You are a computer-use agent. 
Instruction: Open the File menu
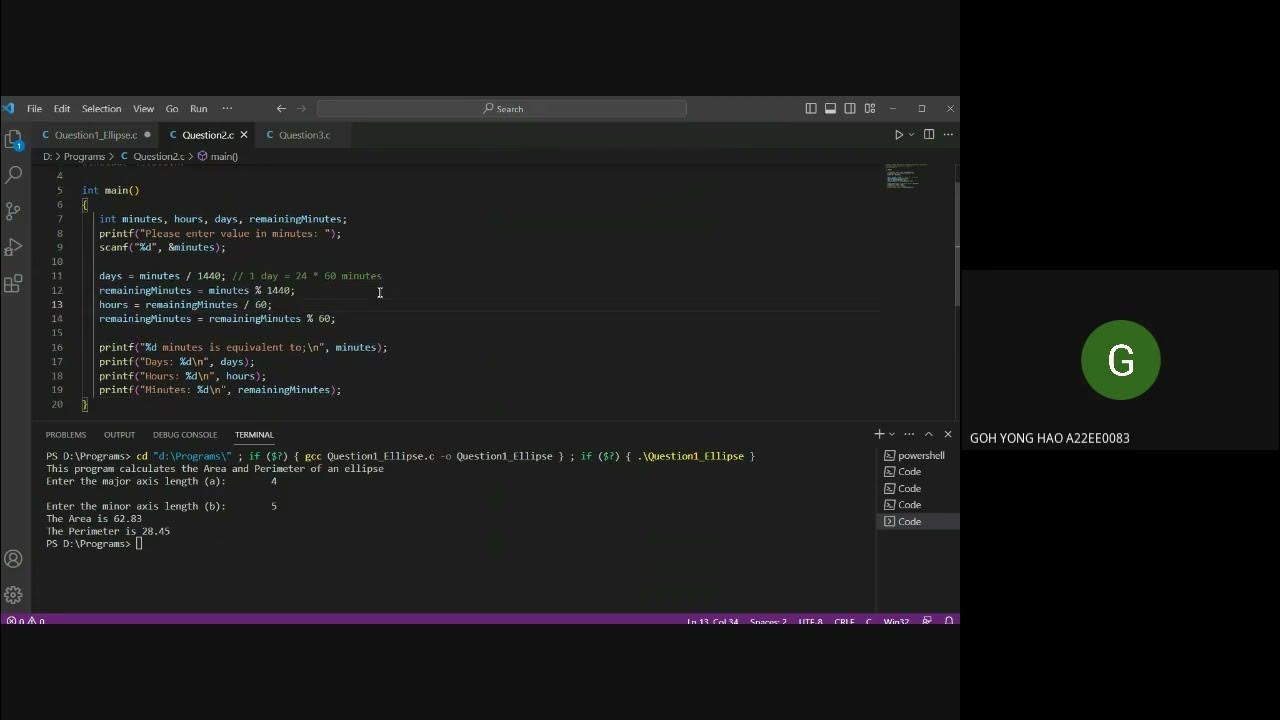(34, 108)
